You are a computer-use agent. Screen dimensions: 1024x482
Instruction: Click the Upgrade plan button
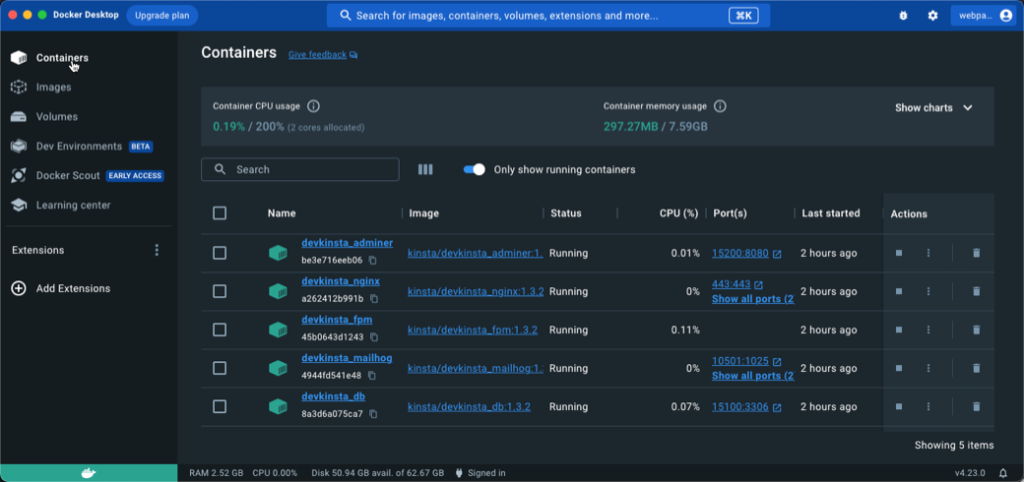point(162,16)
